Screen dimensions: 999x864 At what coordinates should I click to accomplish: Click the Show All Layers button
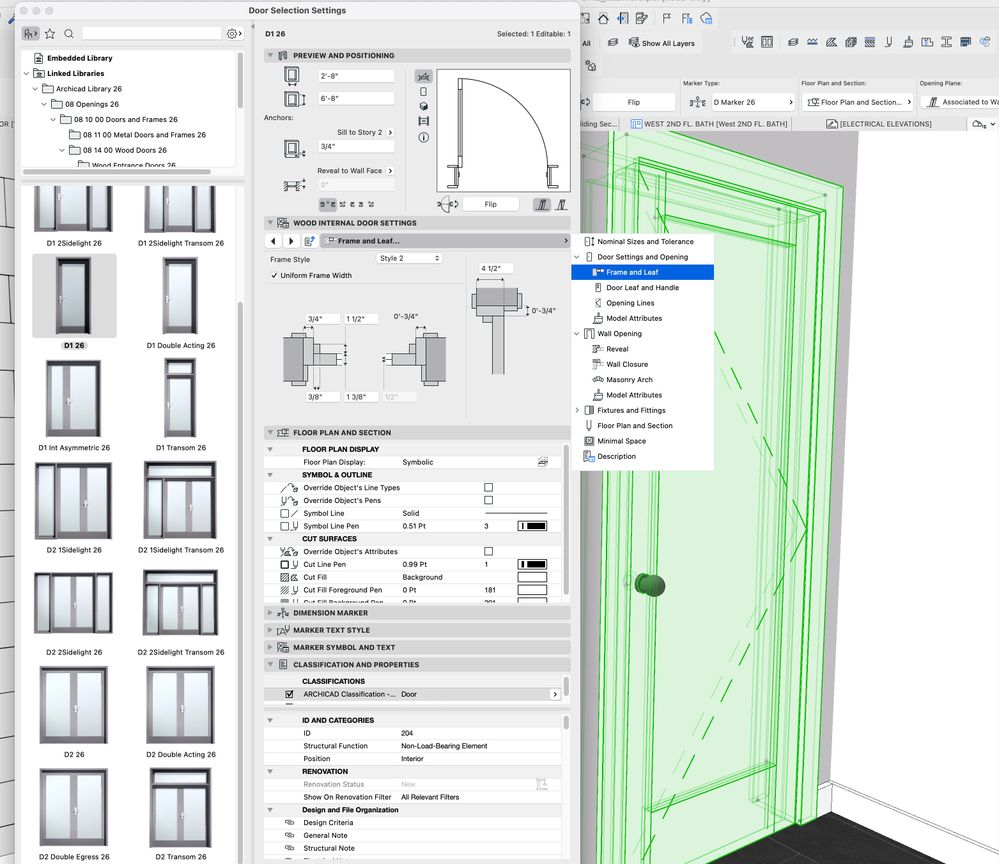pos(661,43)
